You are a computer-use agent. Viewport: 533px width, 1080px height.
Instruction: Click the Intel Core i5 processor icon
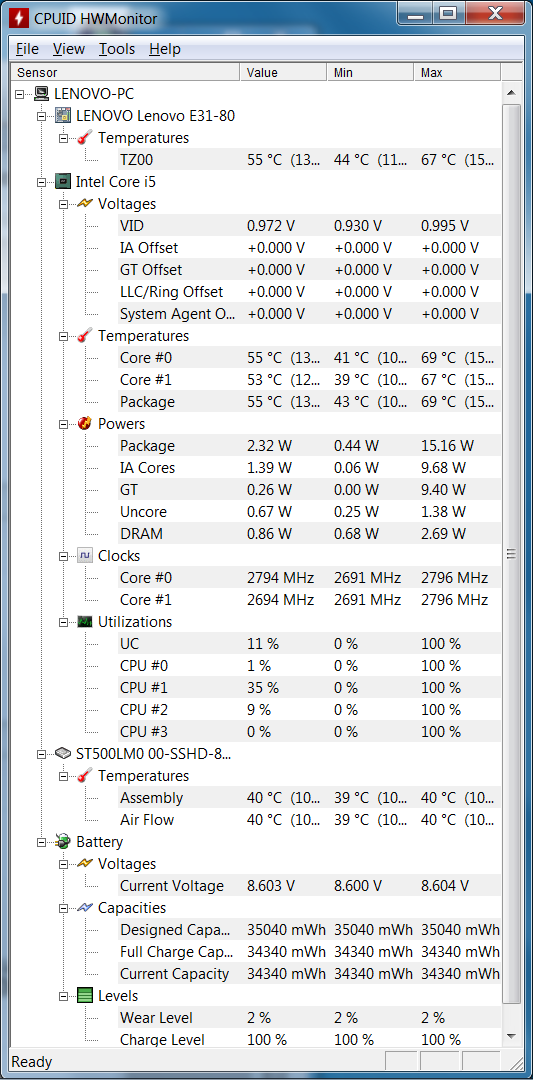[x=63, y=181]
